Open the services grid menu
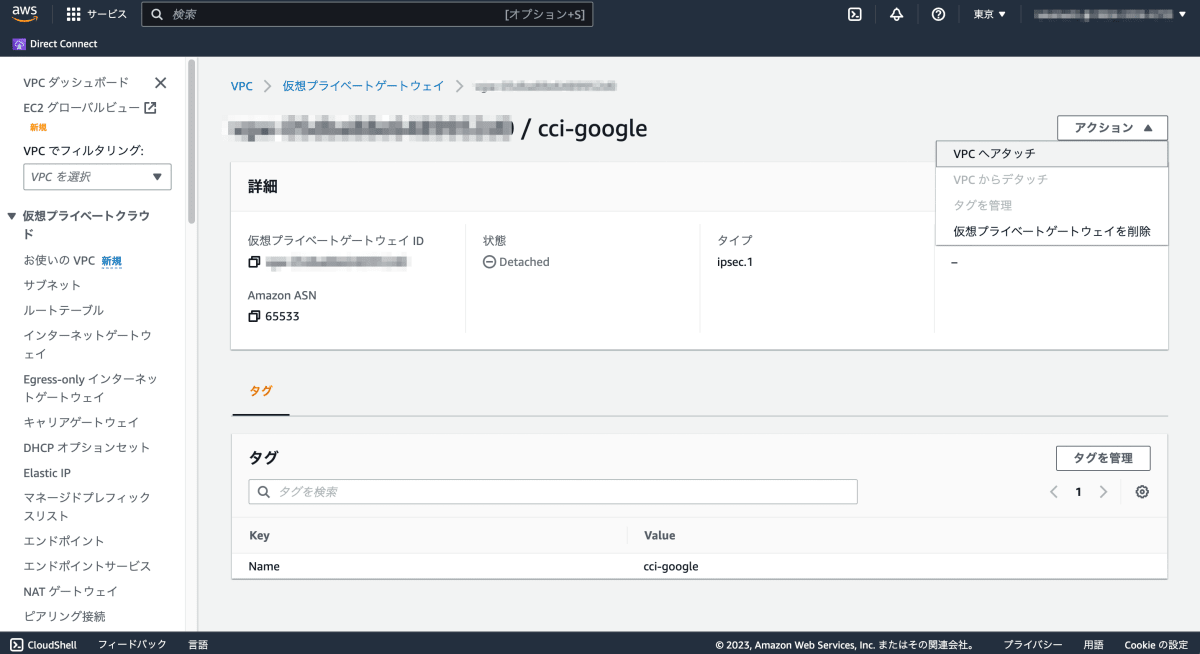The image size is (1200, 654). pos(97,14)
